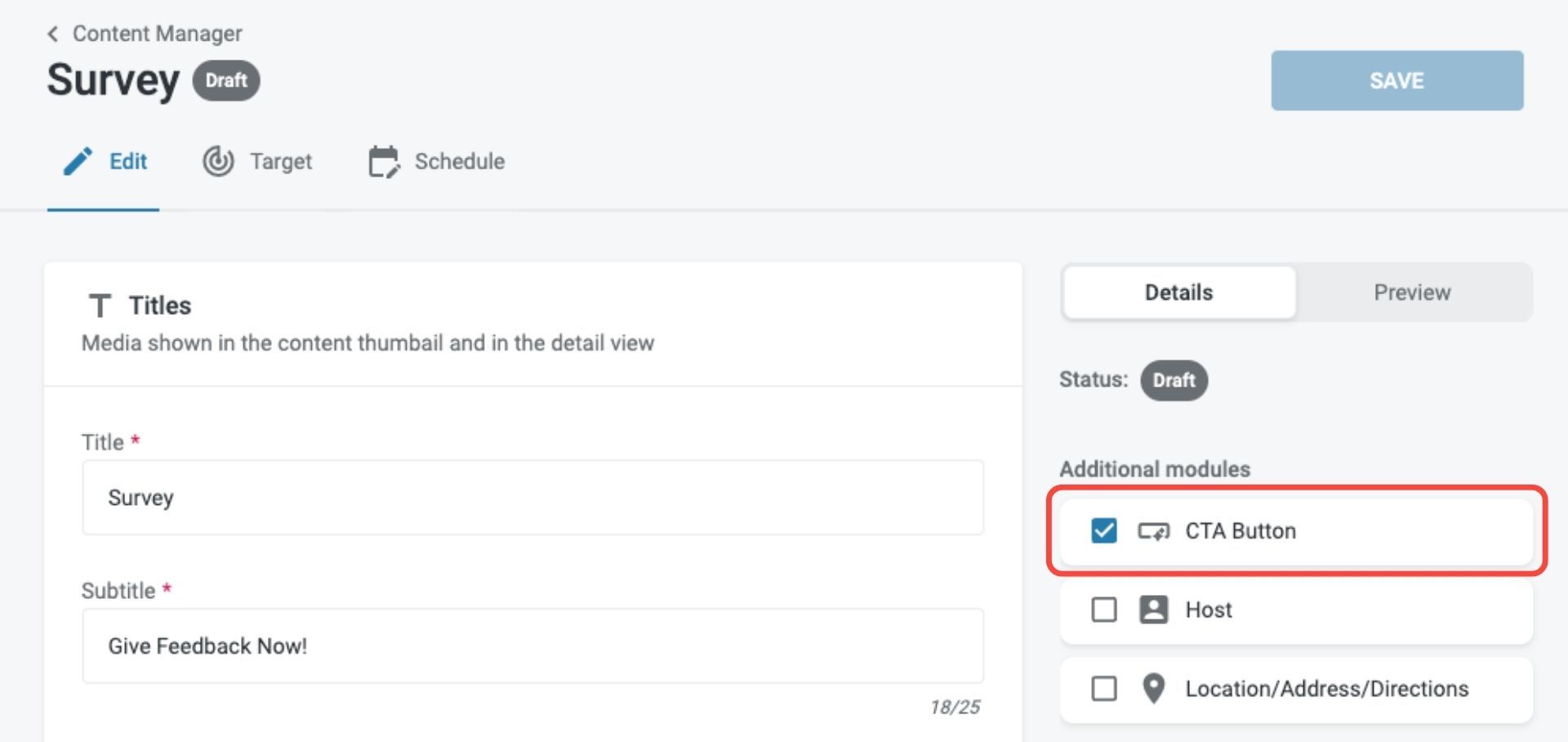Click the pencil icon on Edit tab

tap(78, 162)
